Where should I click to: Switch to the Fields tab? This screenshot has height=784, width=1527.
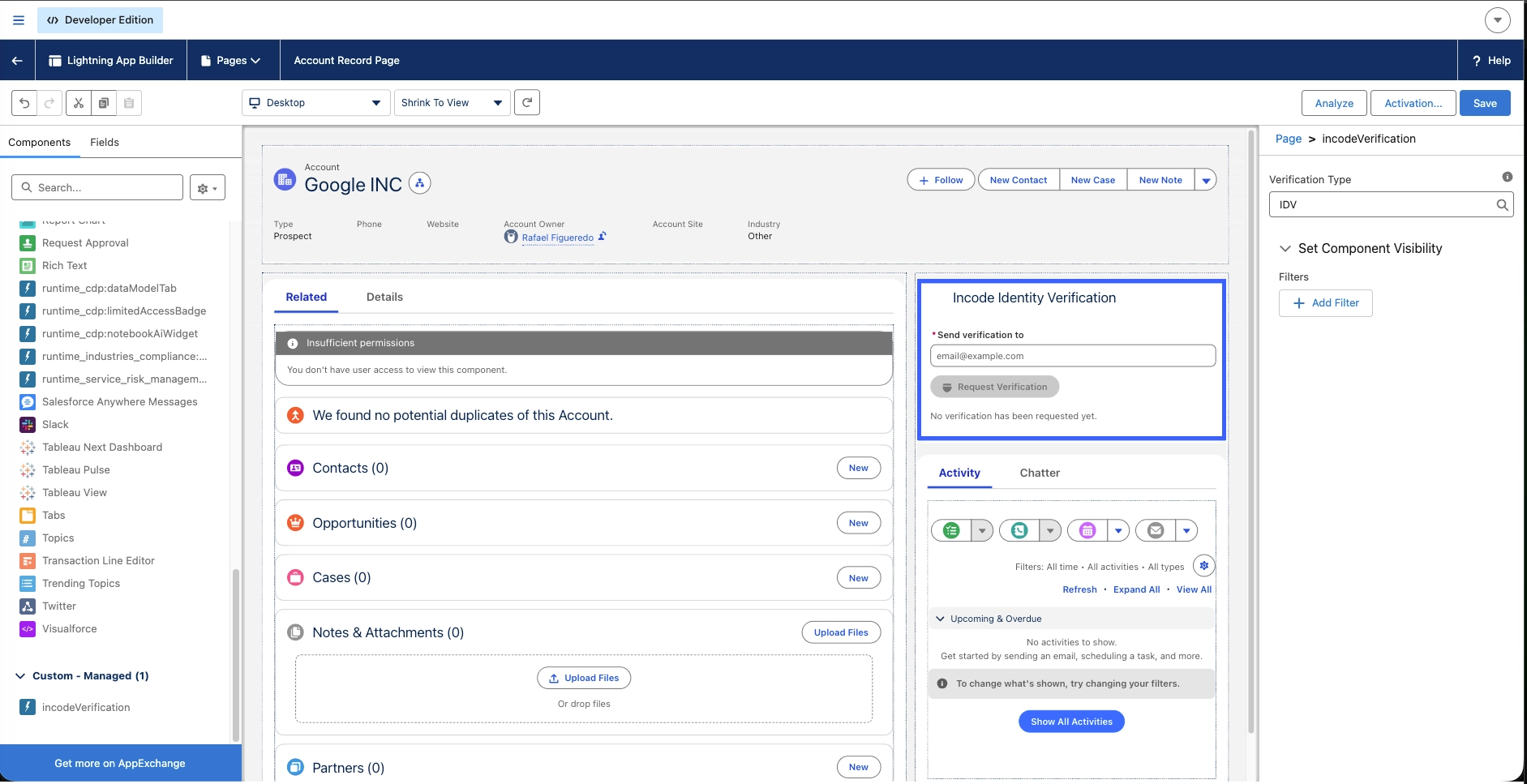(105, 142)
